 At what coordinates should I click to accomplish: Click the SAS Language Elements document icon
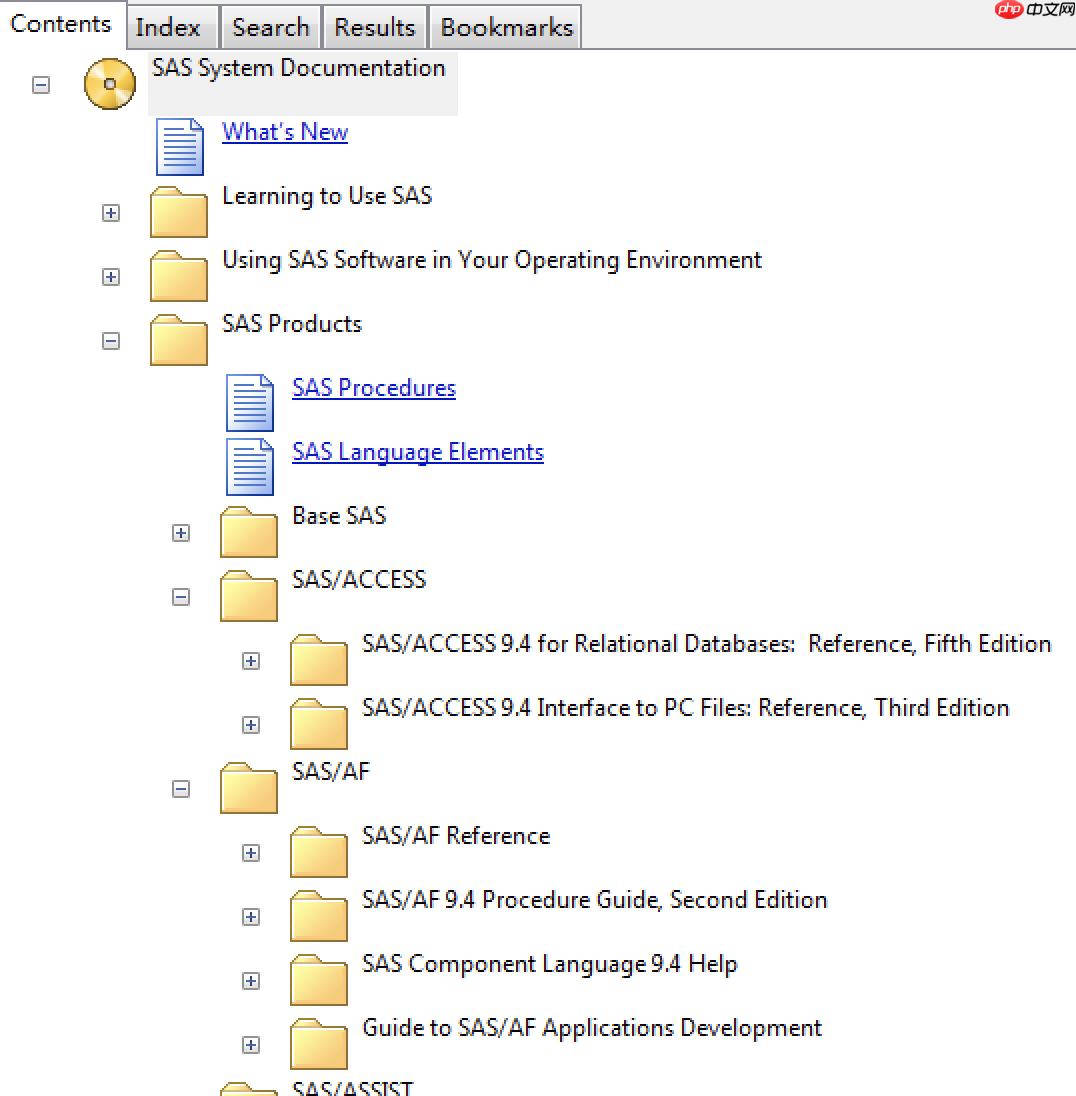250,467
